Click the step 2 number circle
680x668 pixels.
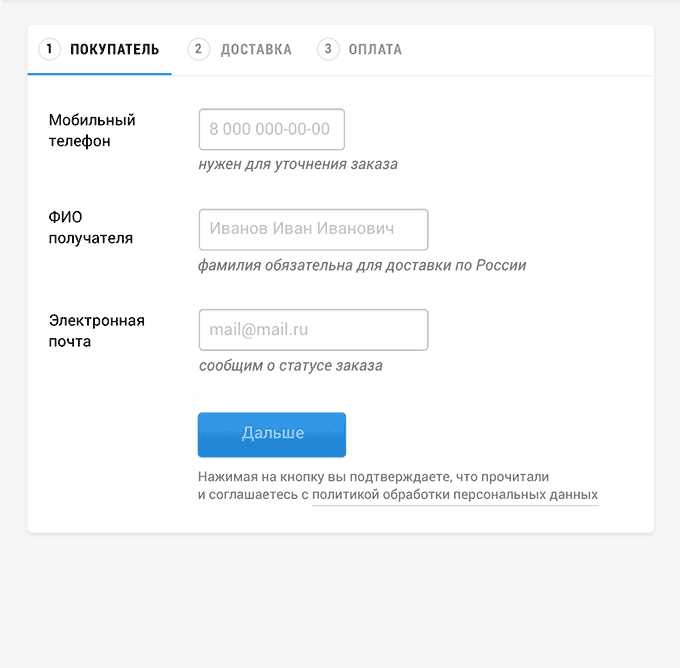tap(199, 49)
